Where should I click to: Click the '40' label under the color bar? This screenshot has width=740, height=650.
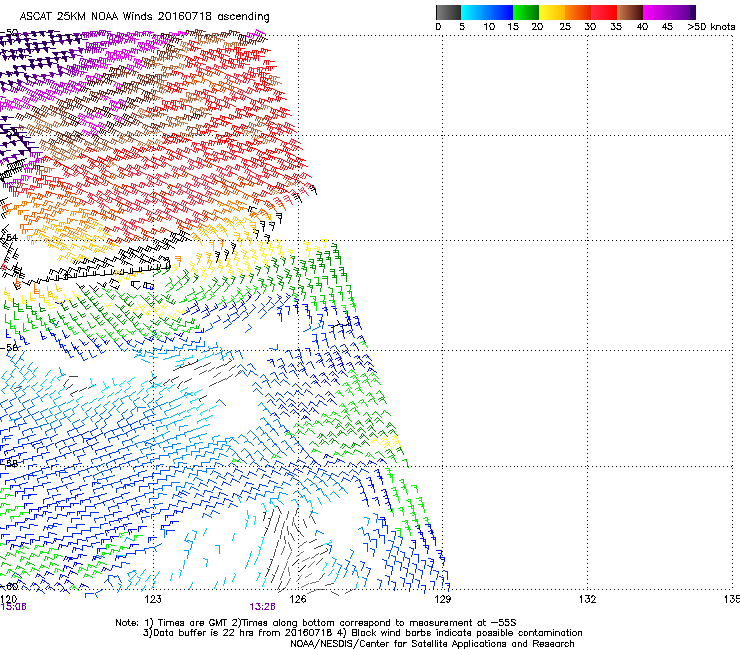pos(642,27)
